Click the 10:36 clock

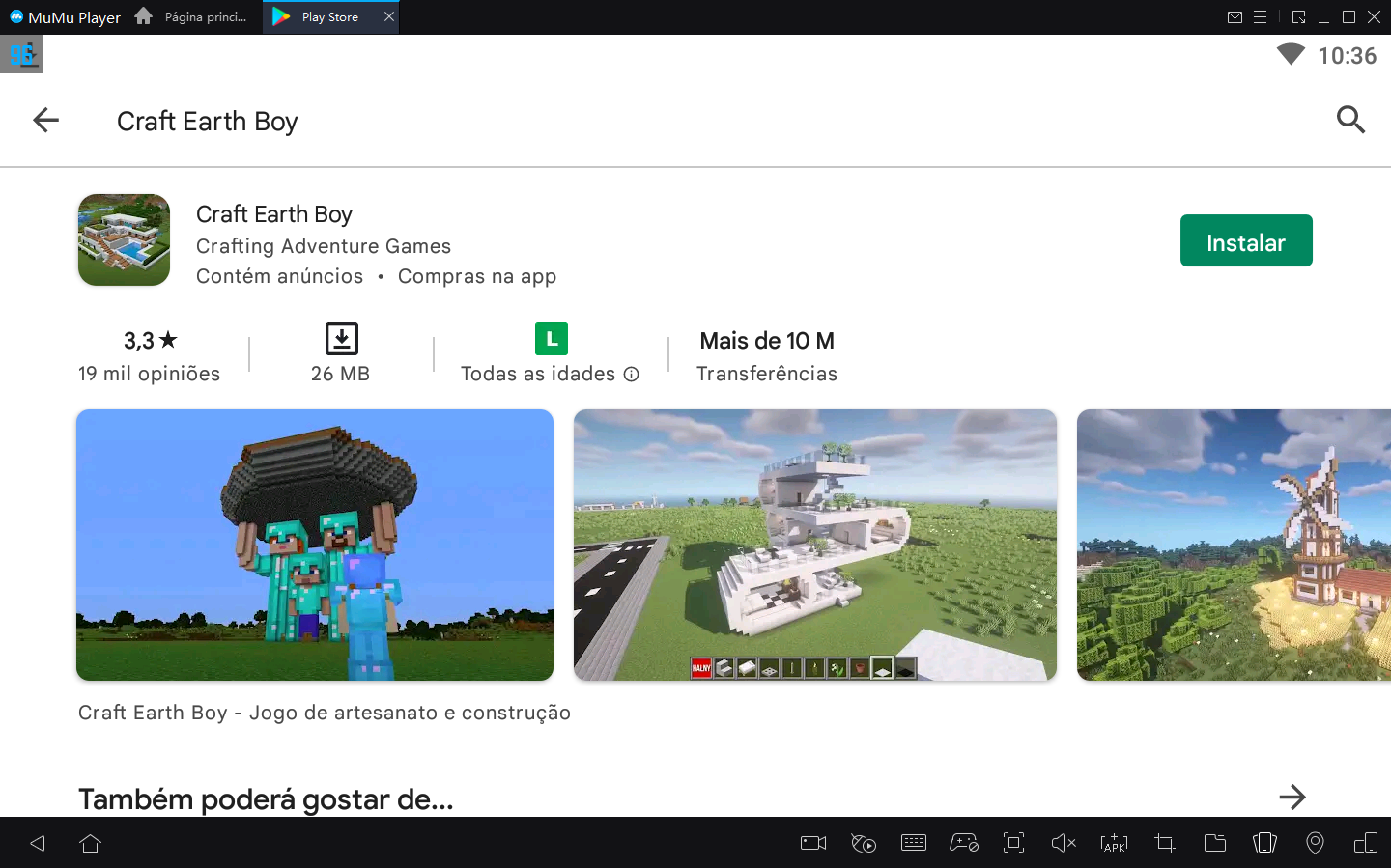click(x=1348, y=55)
